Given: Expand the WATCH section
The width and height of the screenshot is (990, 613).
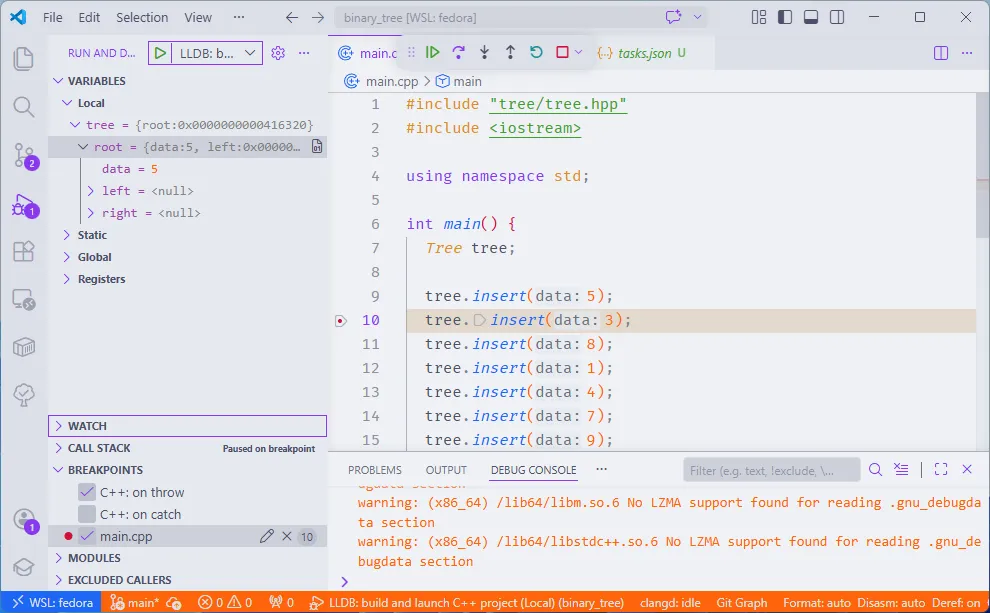Looking at the screenshot, I should (188, 426).
